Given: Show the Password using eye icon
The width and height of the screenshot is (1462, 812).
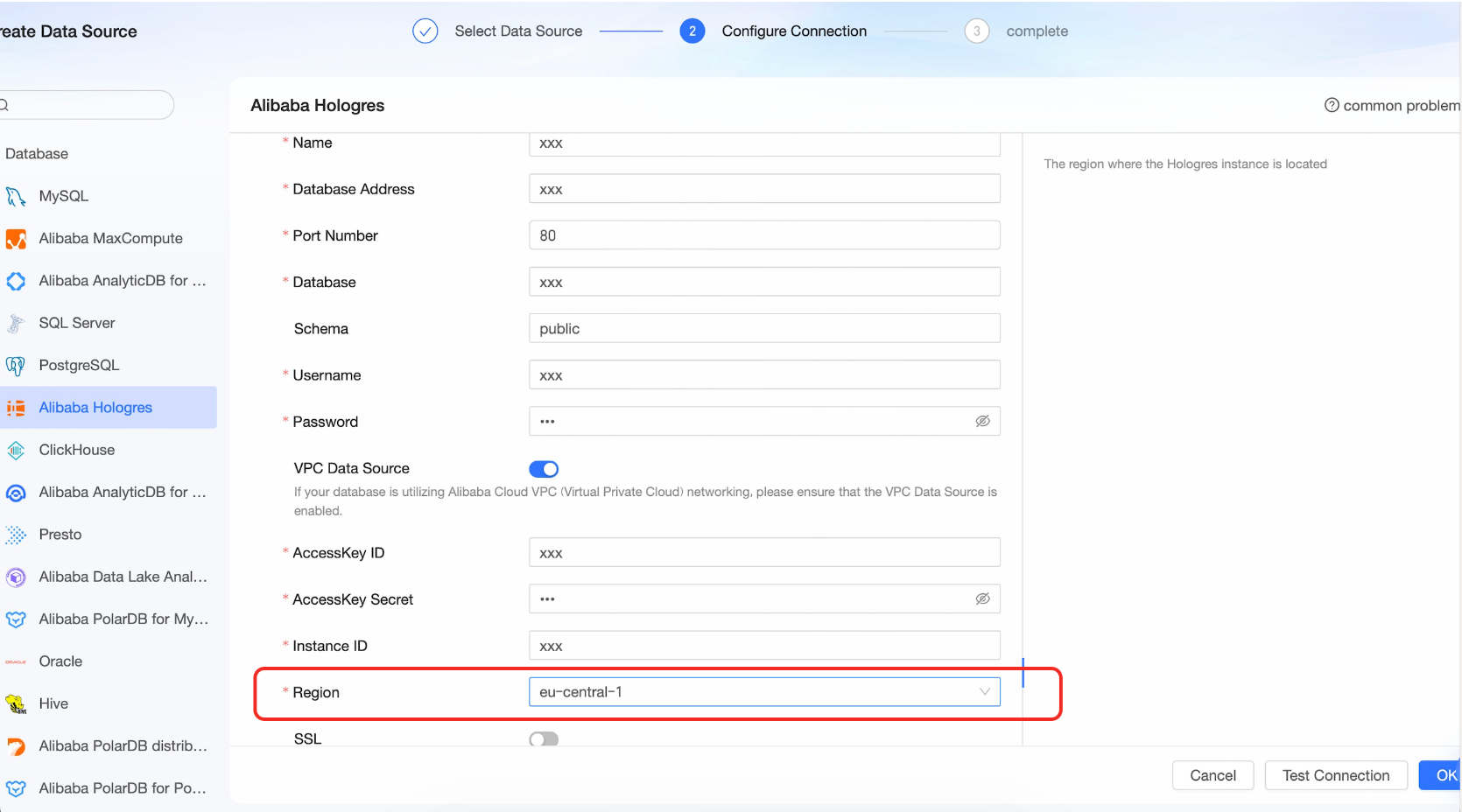Looking at the screenshot, I should pyautogui.click(x=983, y=421).
